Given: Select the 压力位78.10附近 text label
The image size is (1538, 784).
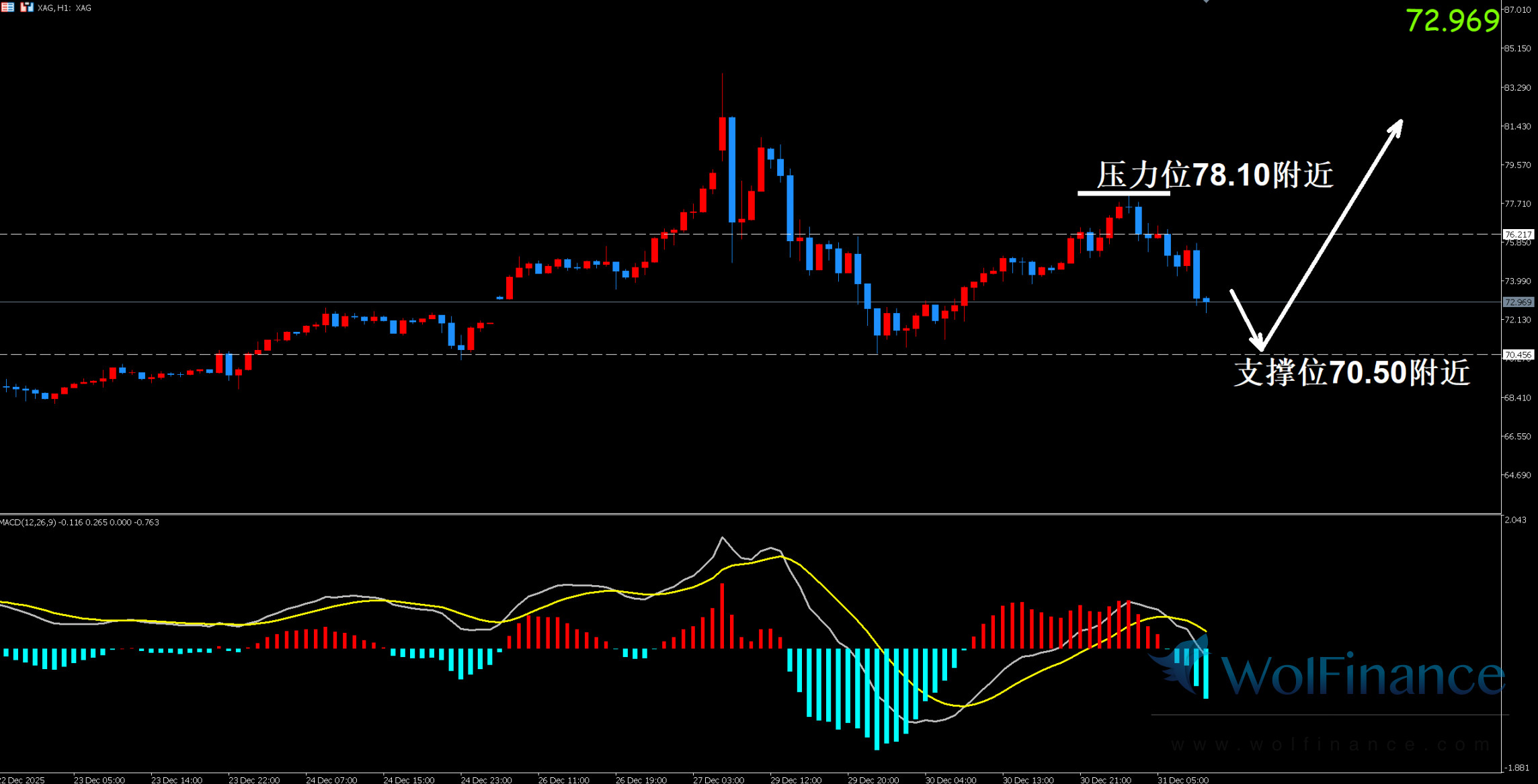Looking at the screenshot, I should pos(1215,175).
